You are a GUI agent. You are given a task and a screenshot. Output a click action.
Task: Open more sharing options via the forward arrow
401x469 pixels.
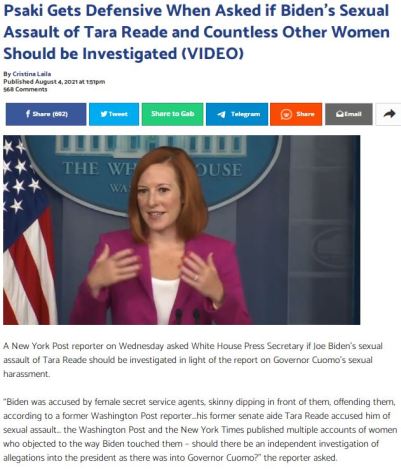click(389, 114)
